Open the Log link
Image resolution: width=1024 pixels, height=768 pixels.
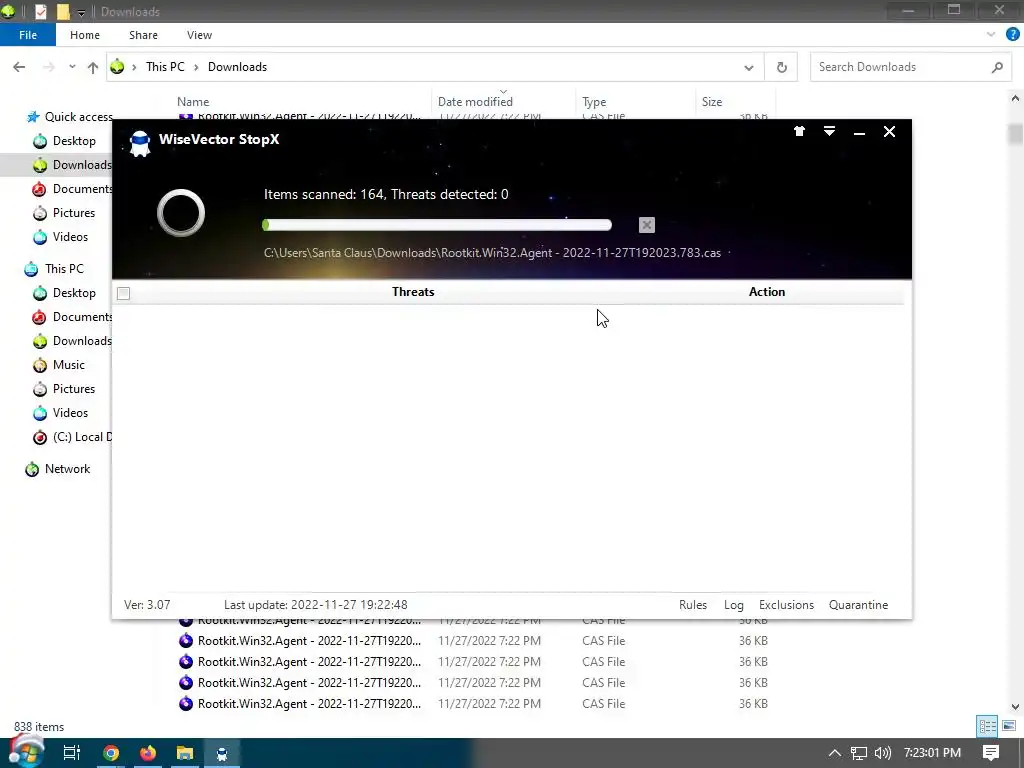click(733, 605)
